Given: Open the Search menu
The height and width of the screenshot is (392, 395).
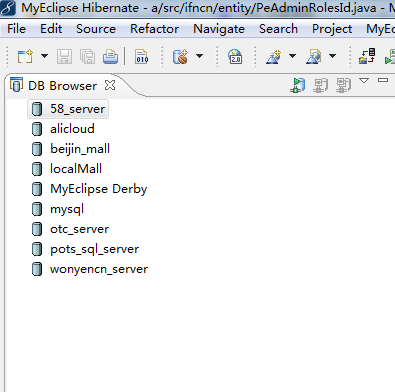Looking at the screenshot, I should click(x=278, y=29).
